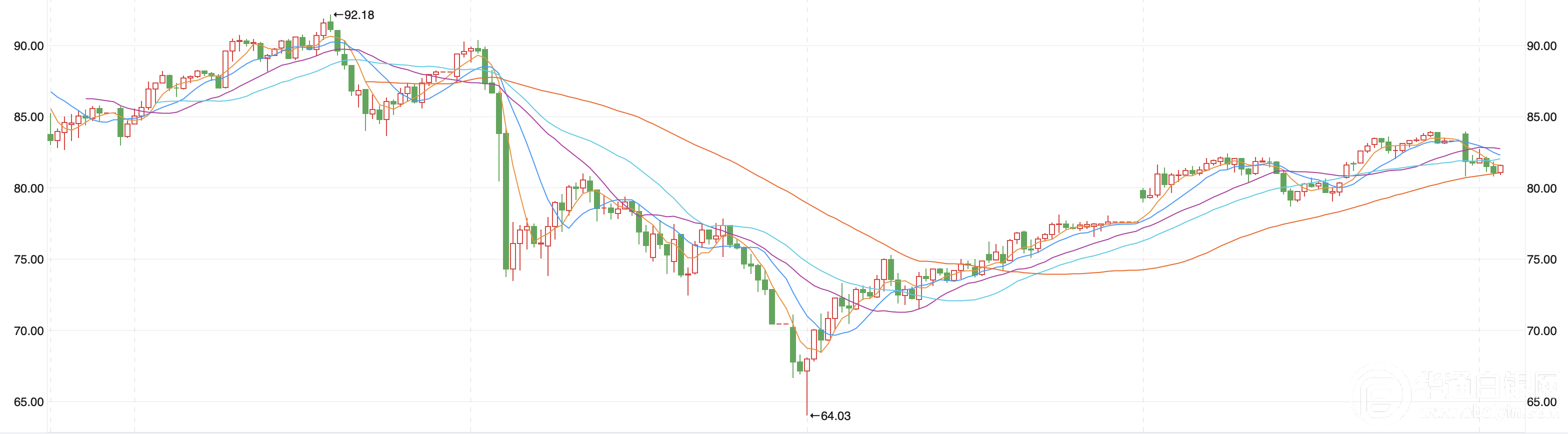
Task: Click the 75.00 label on the left axis
Action: [28, 260]
